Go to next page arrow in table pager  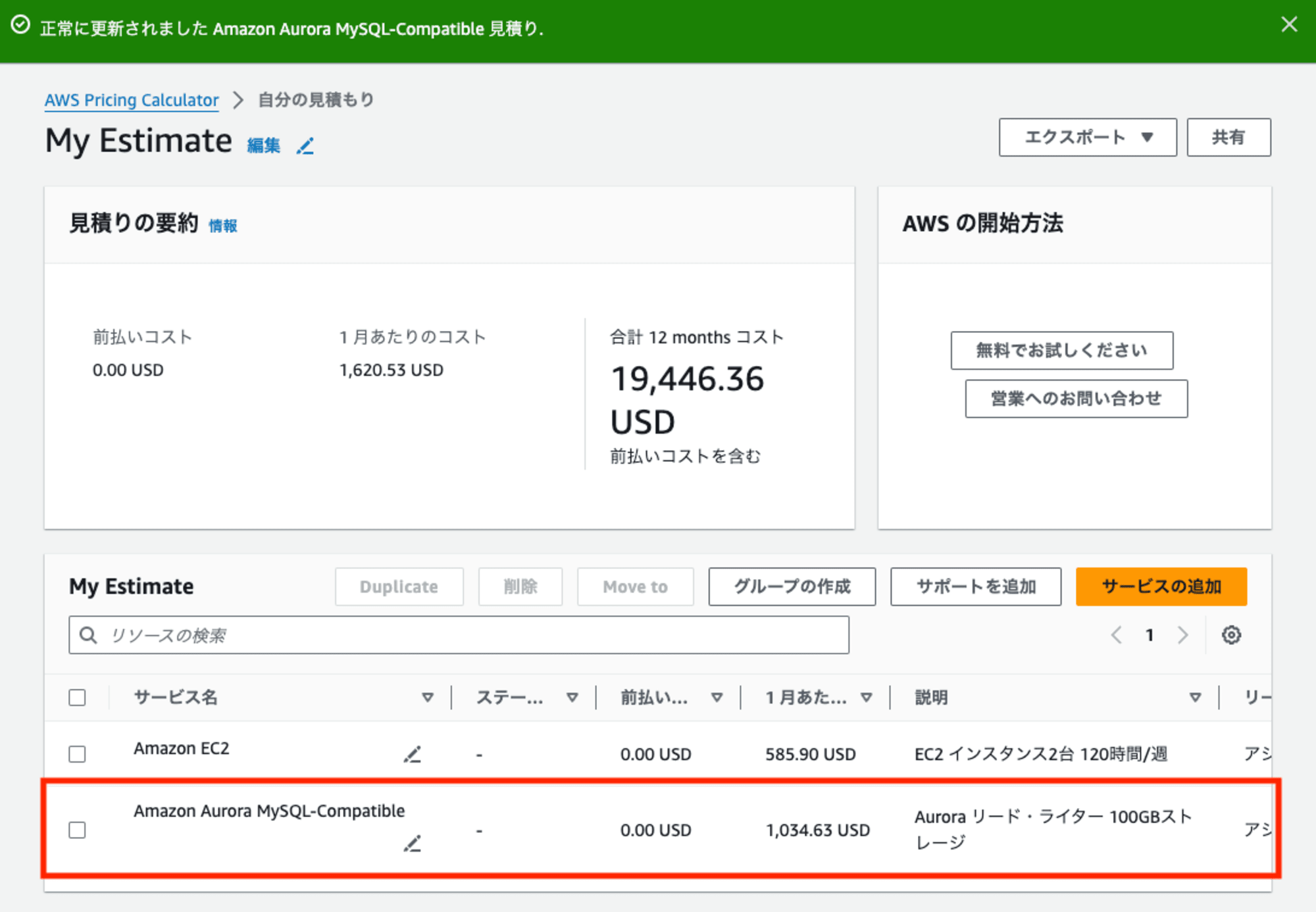coord(1182,635)
